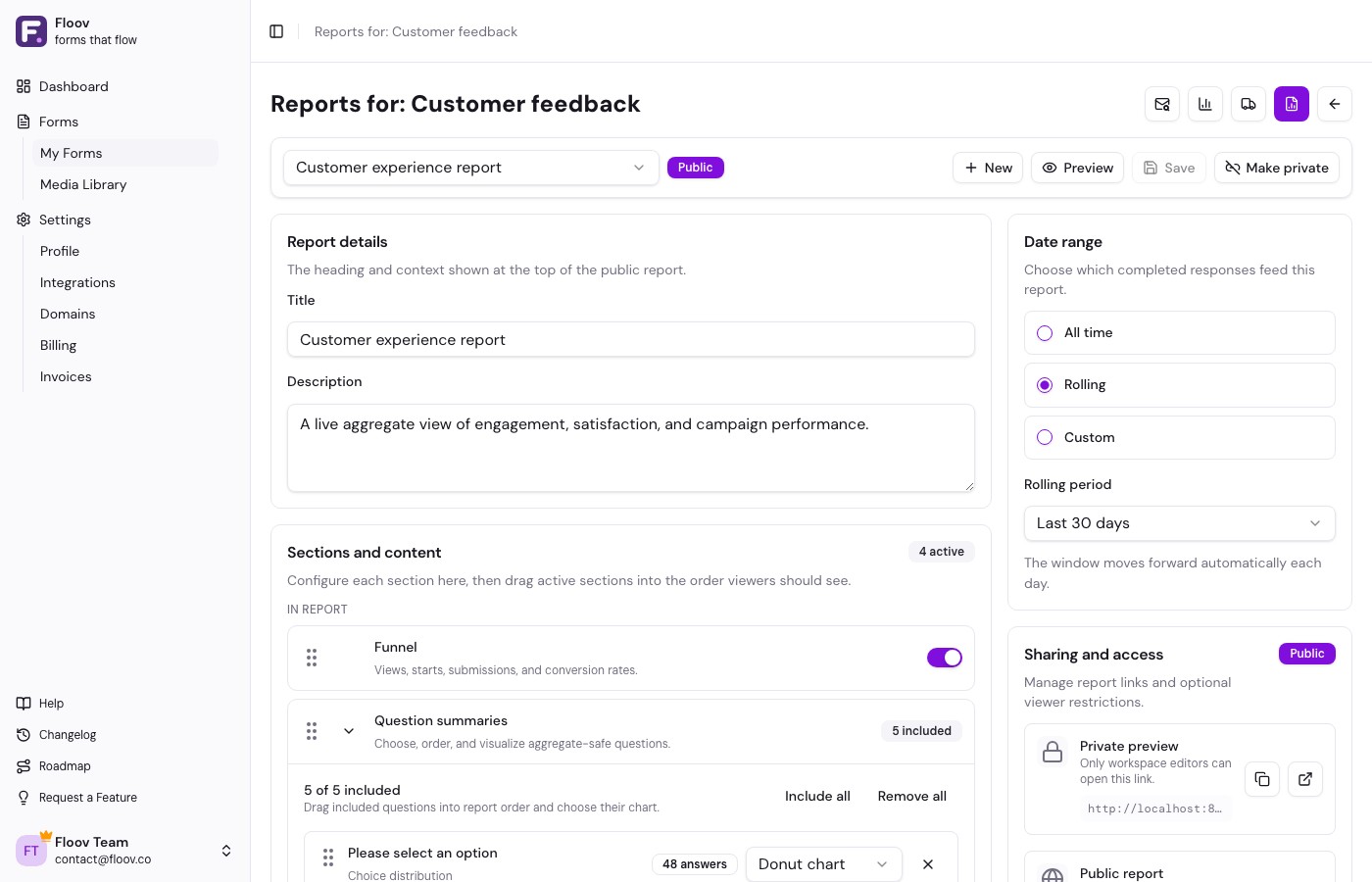
Task: Toggle the sidebar panel icon
Action: [276, 31]
